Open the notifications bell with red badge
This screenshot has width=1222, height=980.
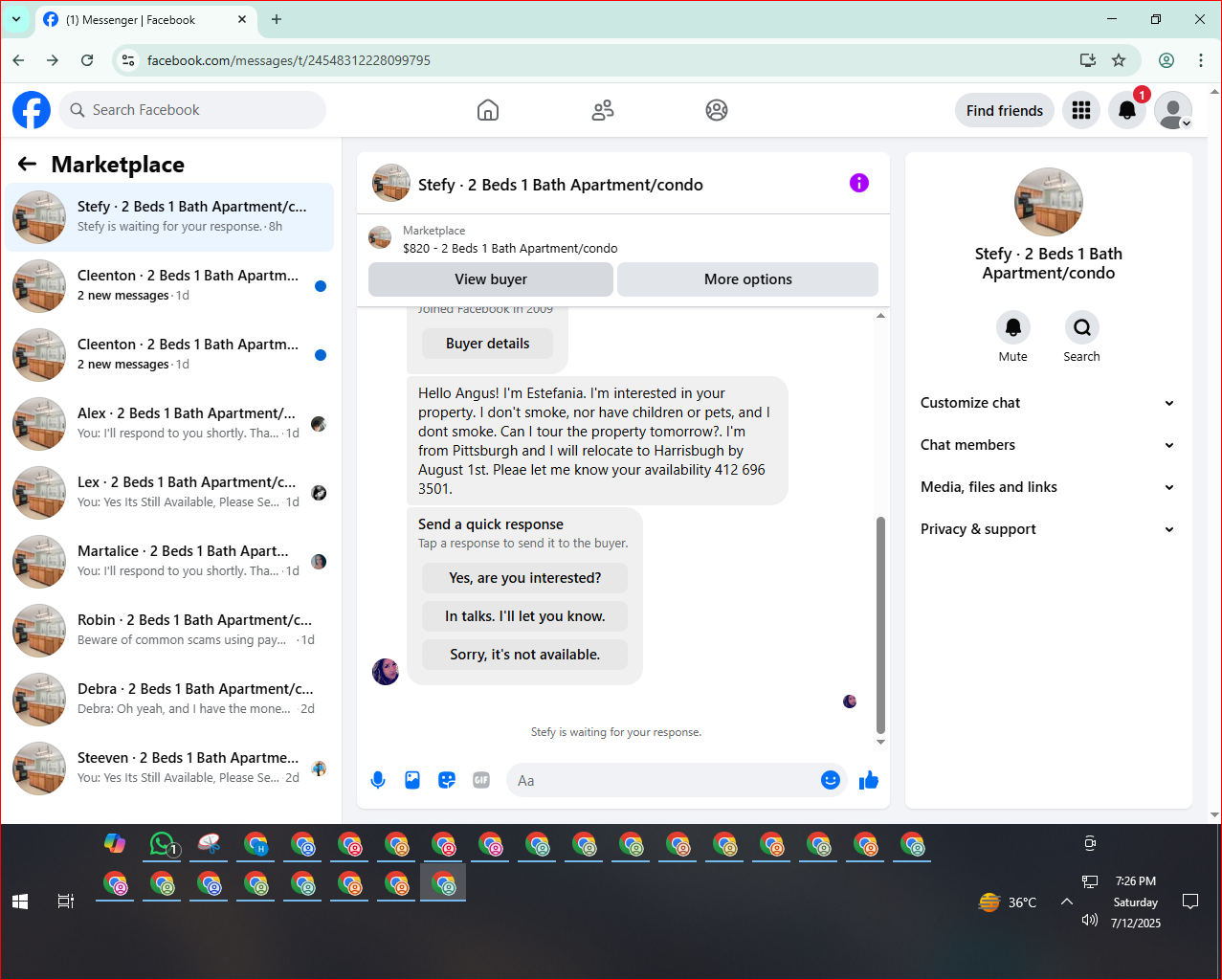pyautogui.click(x=1127, y=110)
